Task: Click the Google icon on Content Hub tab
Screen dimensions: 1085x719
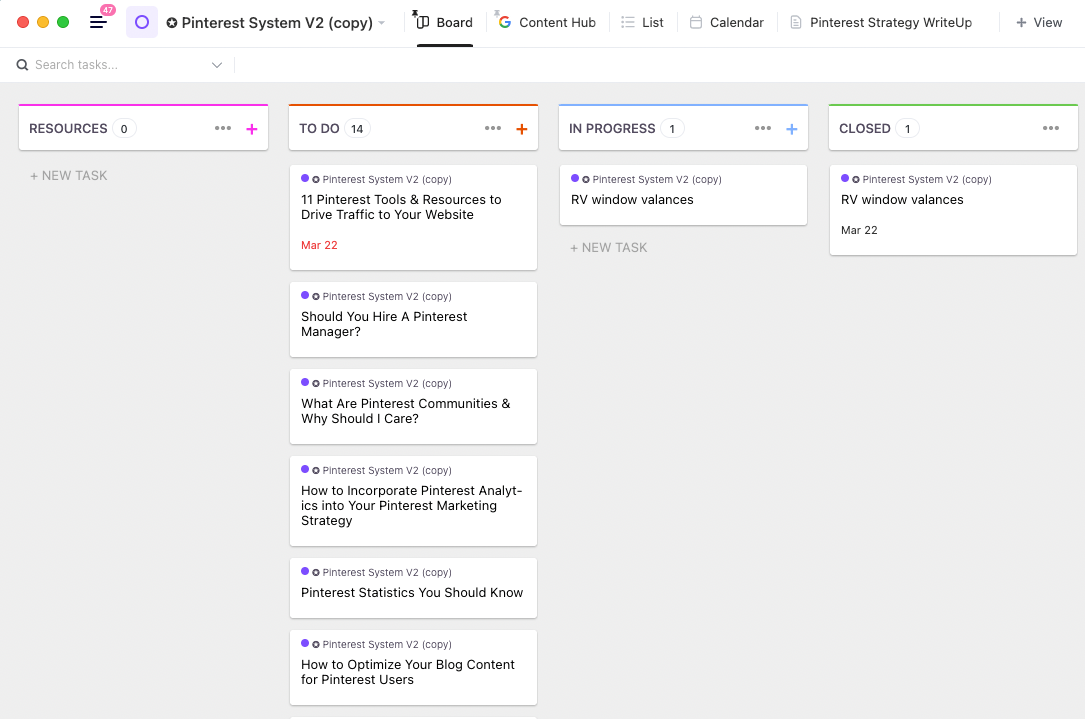Action: [x=505, y=23]
